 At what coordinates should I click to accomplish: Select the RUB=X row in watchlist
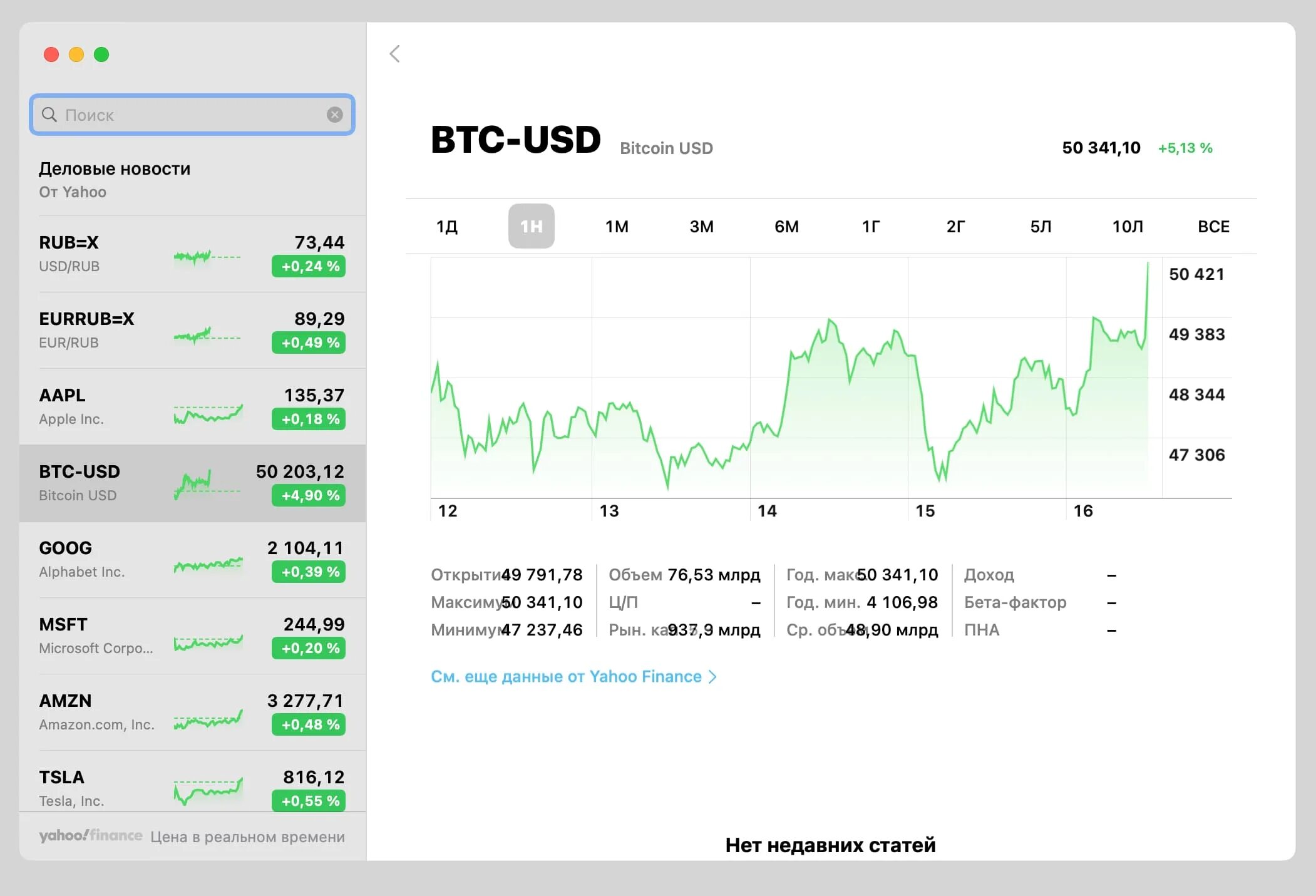coord(192,254)
